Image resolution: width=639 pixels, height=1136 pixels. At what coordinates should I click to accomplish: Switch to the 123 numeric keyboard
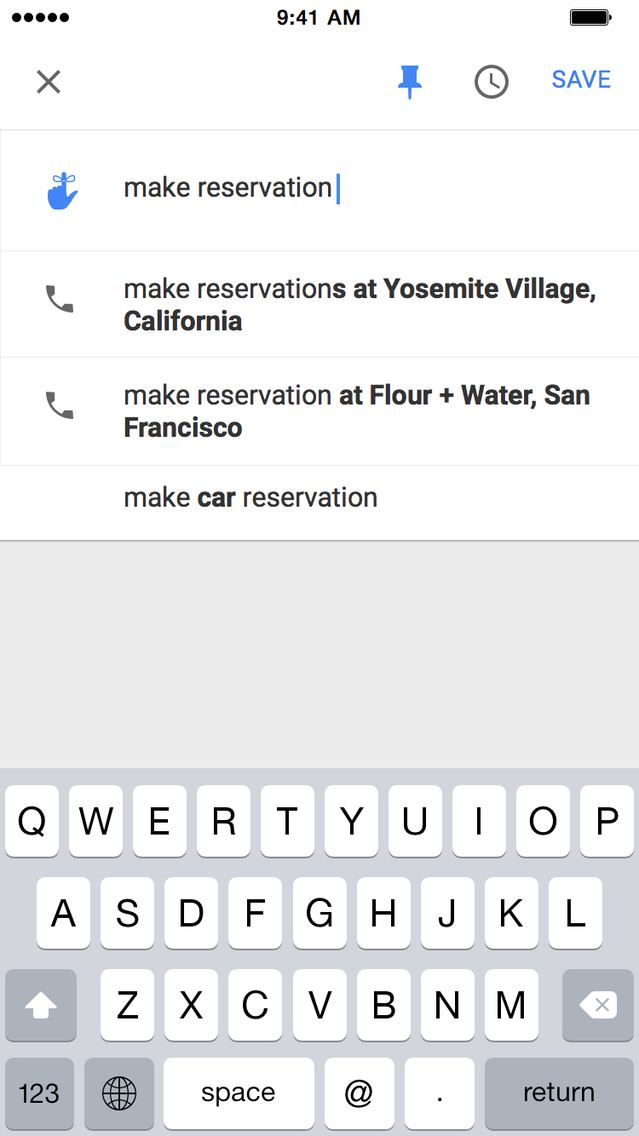tap(39, 1093)
